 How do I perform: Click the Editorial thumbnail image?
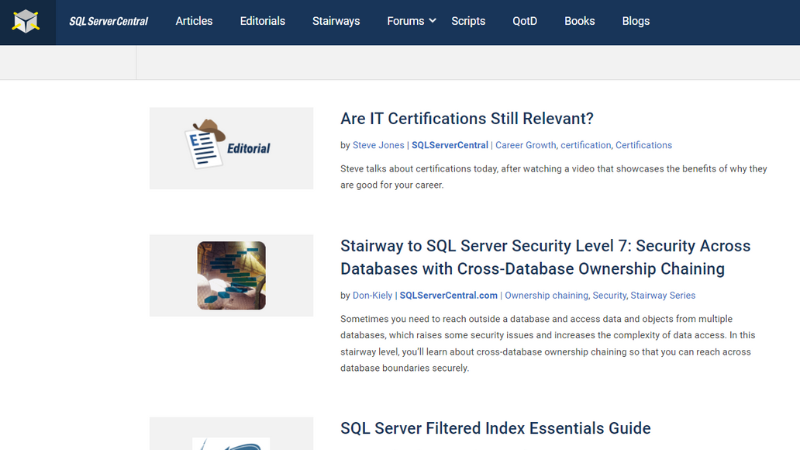point(231,148)
